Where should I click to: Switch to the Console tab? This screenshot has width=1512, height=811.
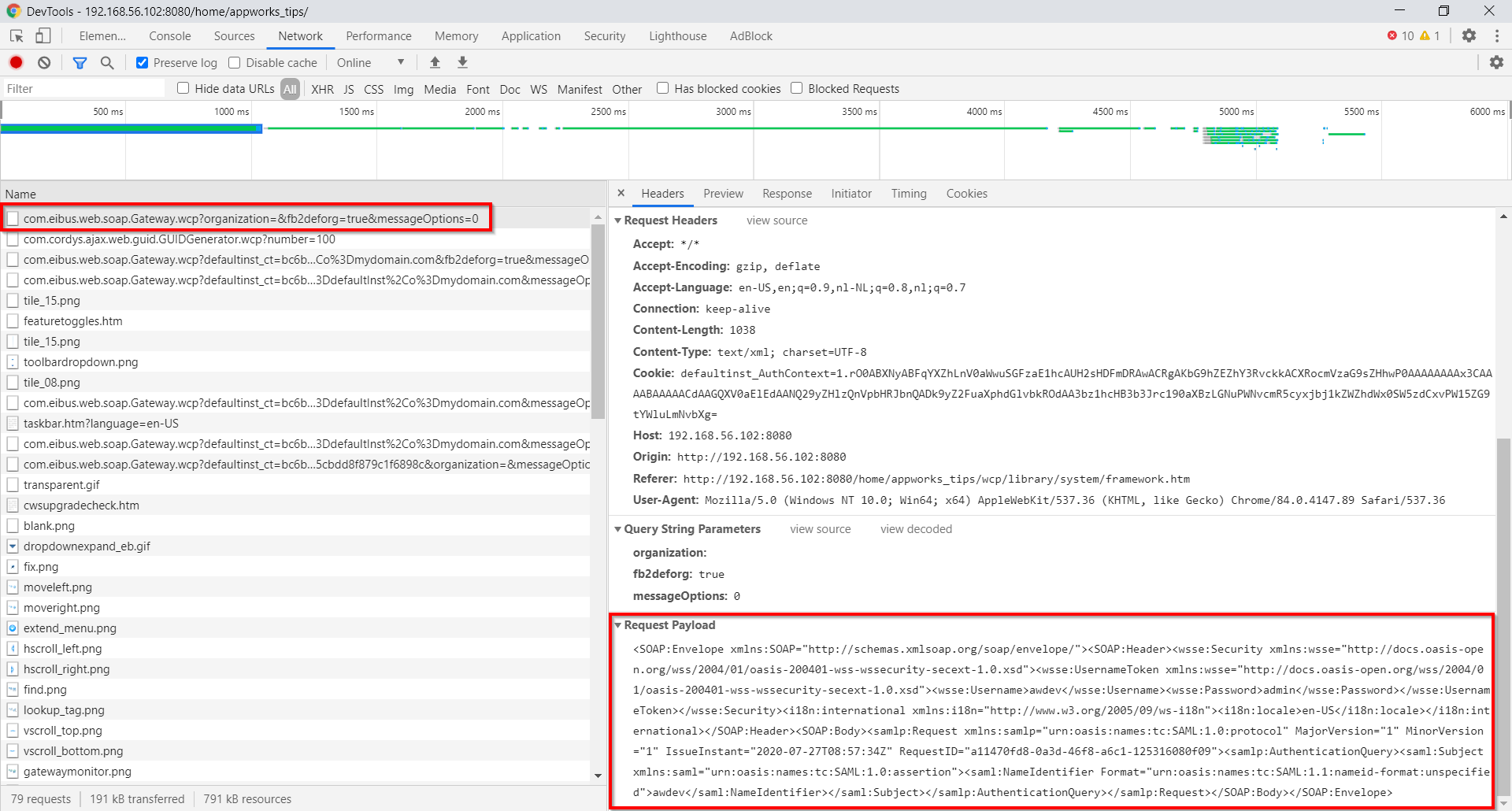click(169, 35)
